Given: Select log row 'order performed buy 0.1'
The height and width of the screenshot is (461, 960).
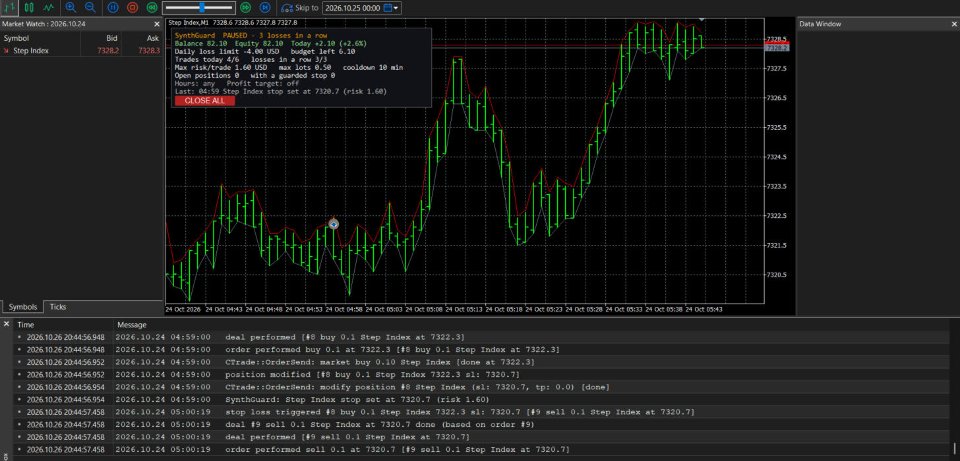Looking at the screenshot, I should 481,350.
